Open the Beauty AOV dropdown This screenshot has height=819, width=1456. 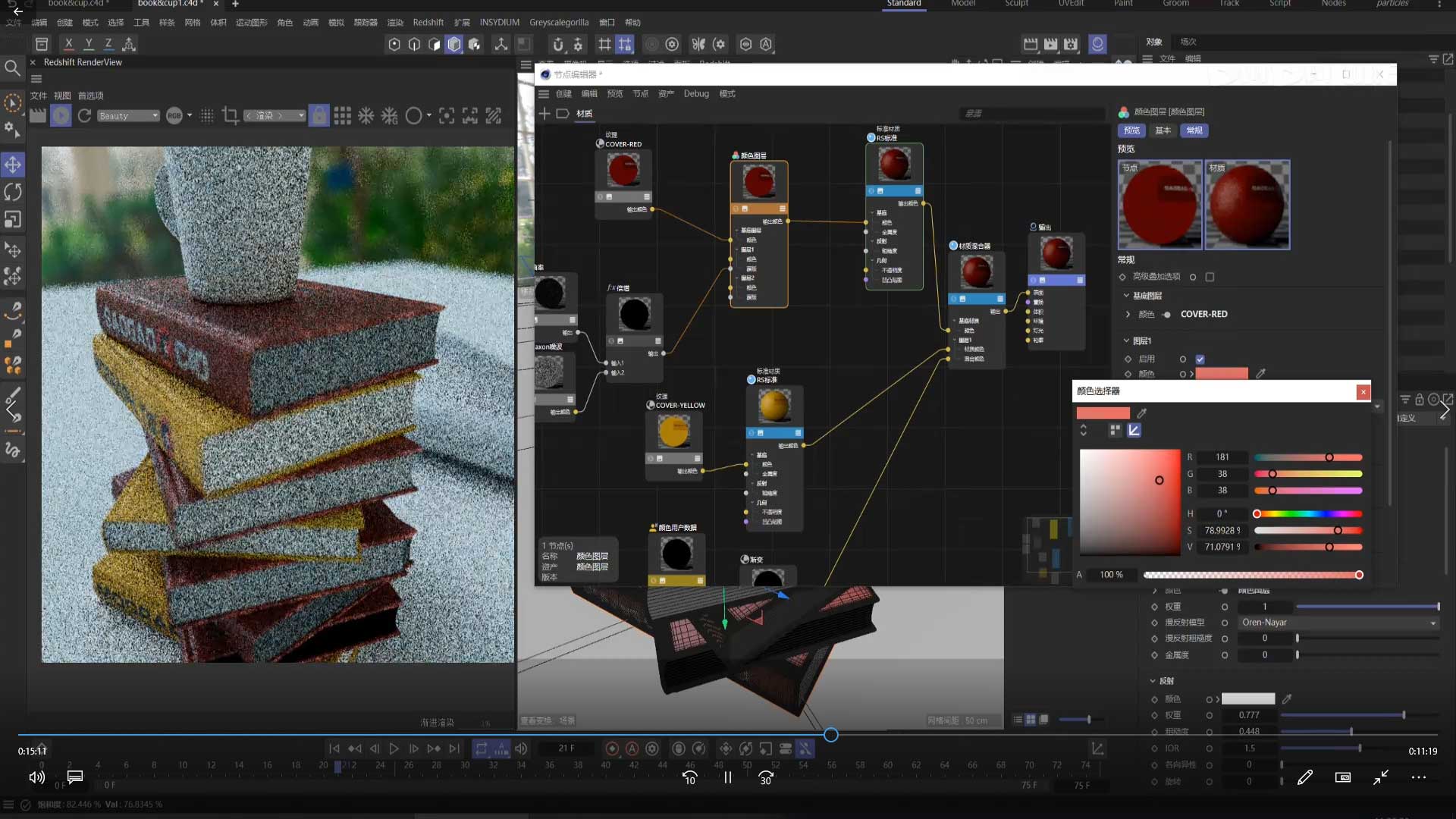click(128, 116)
